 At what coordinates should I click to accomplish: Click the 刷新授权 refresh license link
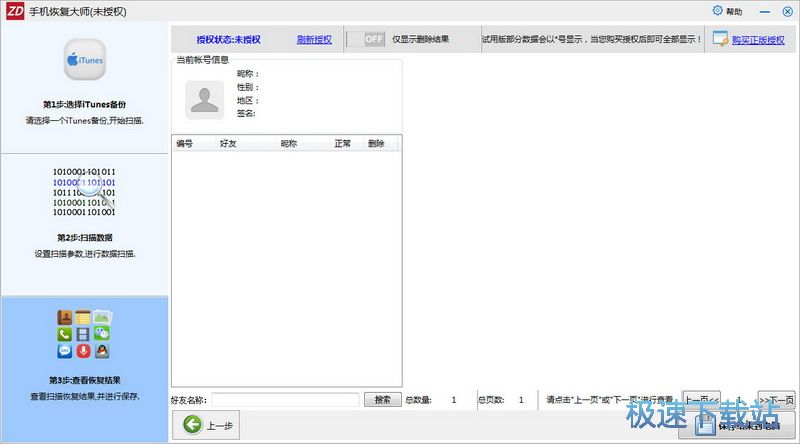point(314,40)
